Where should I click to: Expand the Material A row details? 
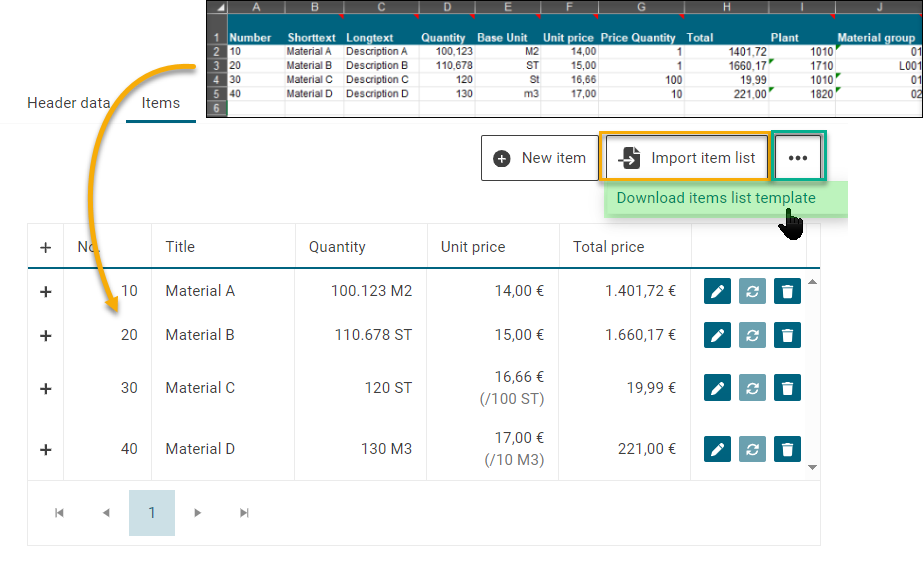(x=45, y=291)
